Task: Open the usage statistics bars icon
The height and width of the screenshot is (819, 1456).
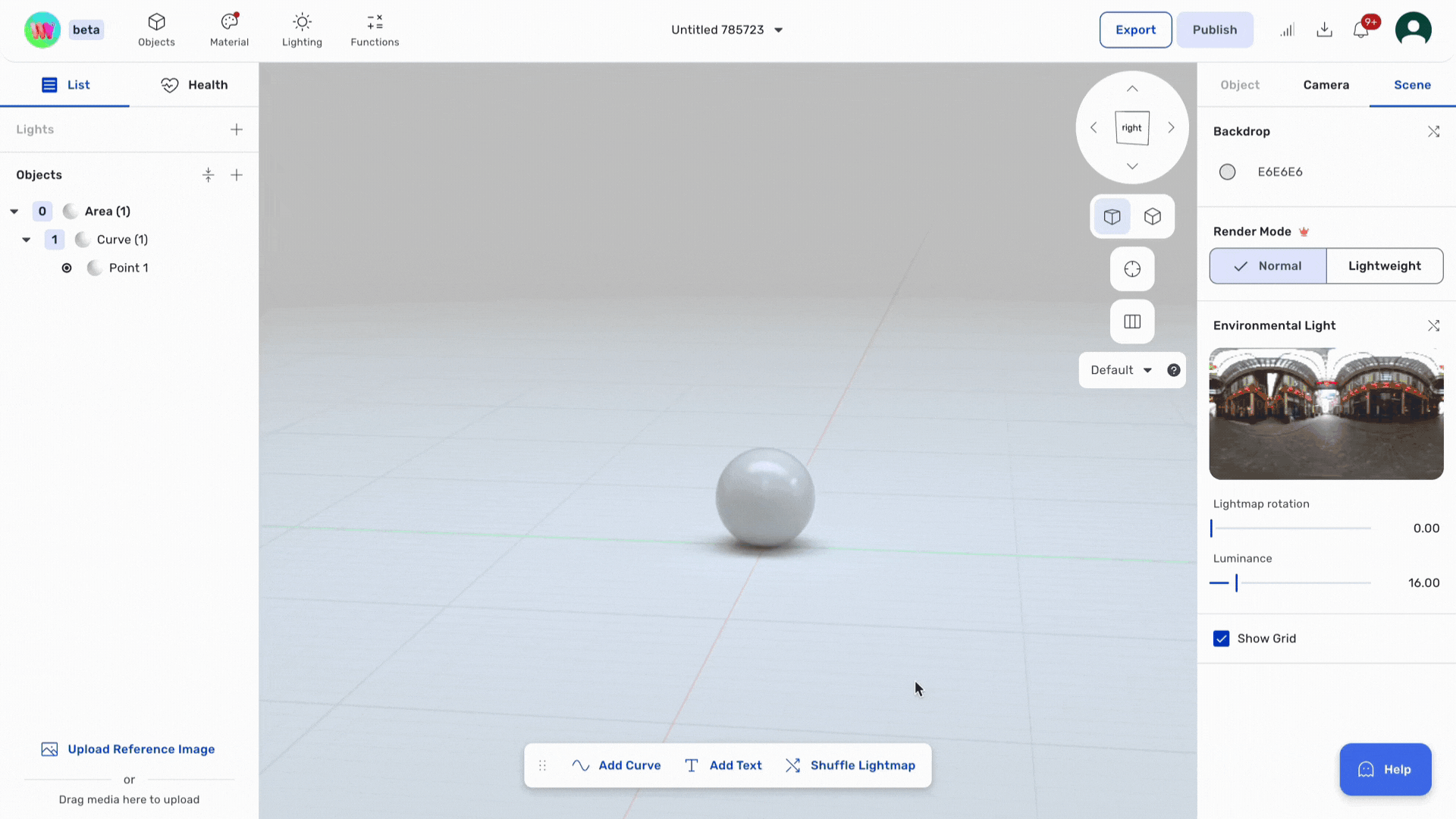Action: (x=1288, y=30)
